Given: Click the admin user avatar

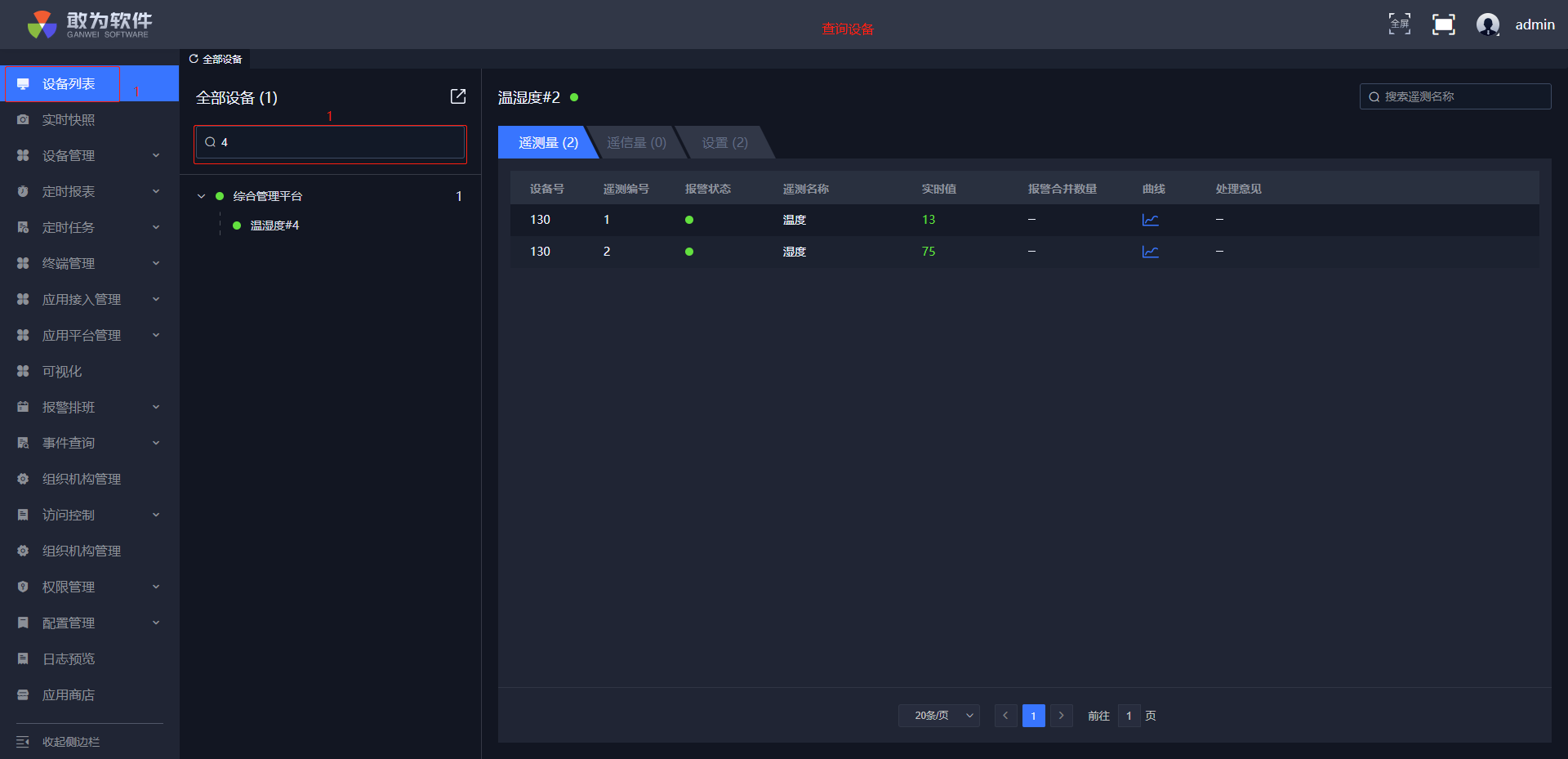Looking at the screenshot, I should (1488, 25).
